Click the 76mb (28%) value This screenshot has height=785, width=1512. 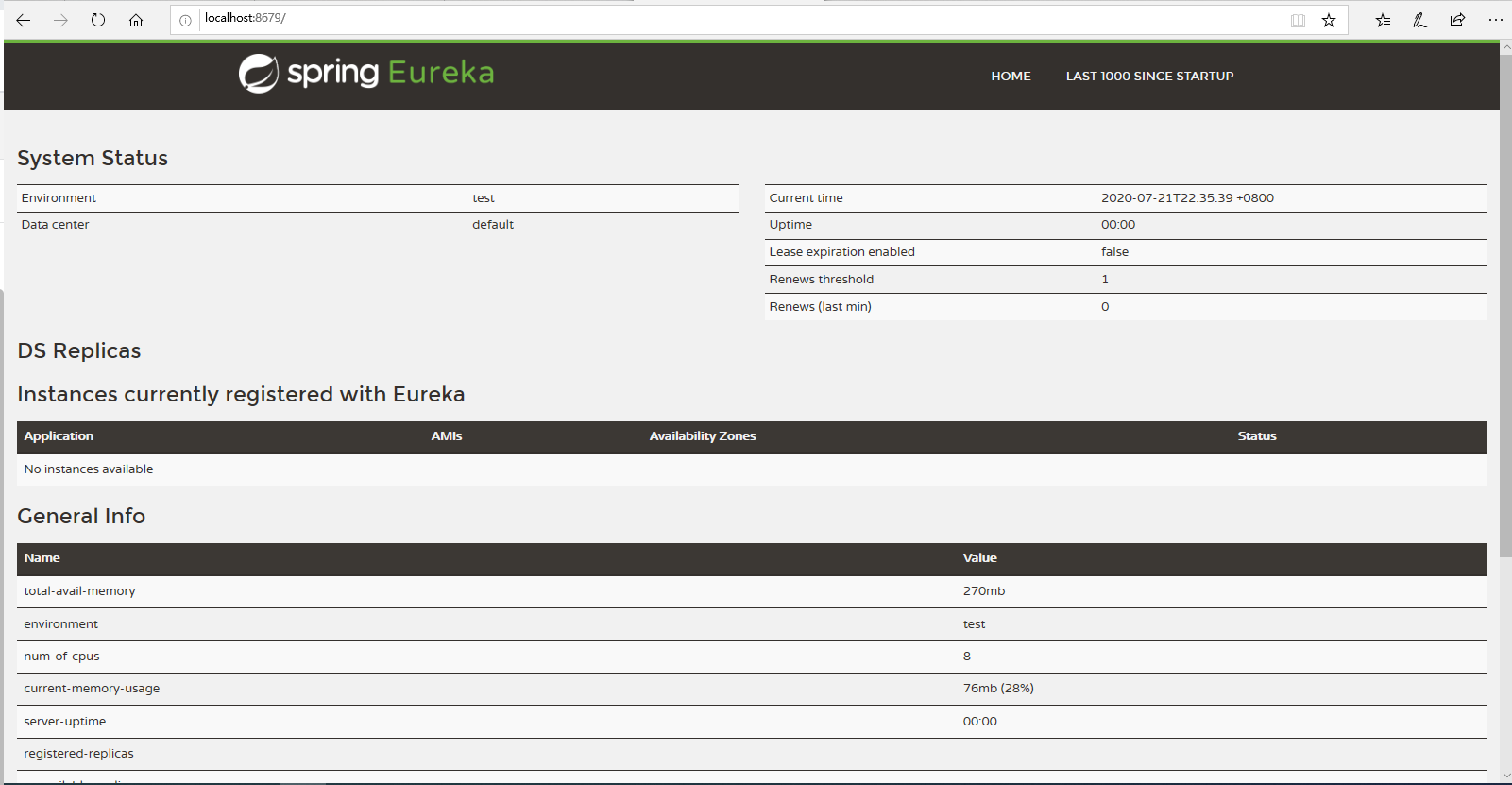tap(998, 689)
